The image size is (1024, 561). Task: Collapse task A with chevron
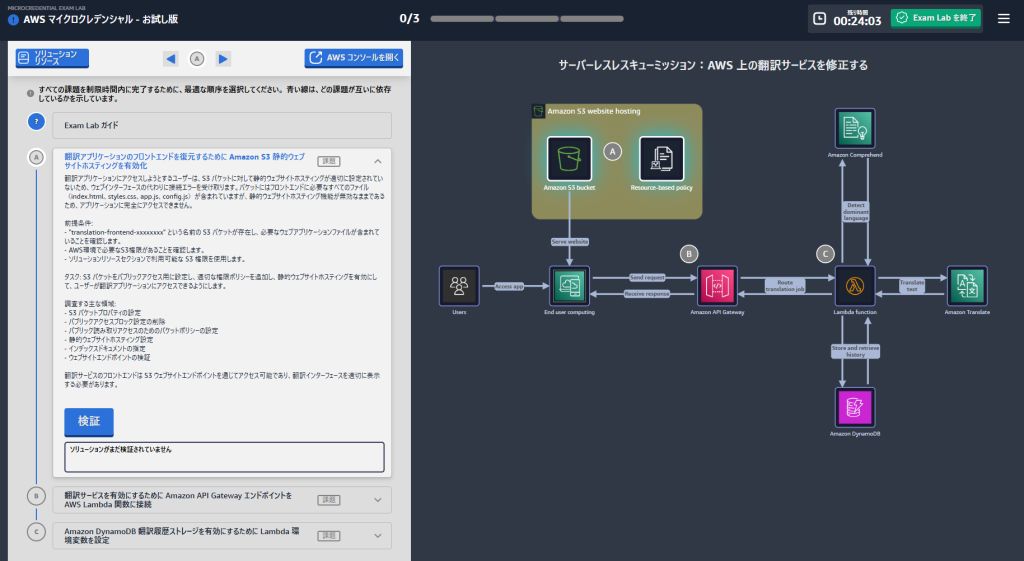point(377,161)
